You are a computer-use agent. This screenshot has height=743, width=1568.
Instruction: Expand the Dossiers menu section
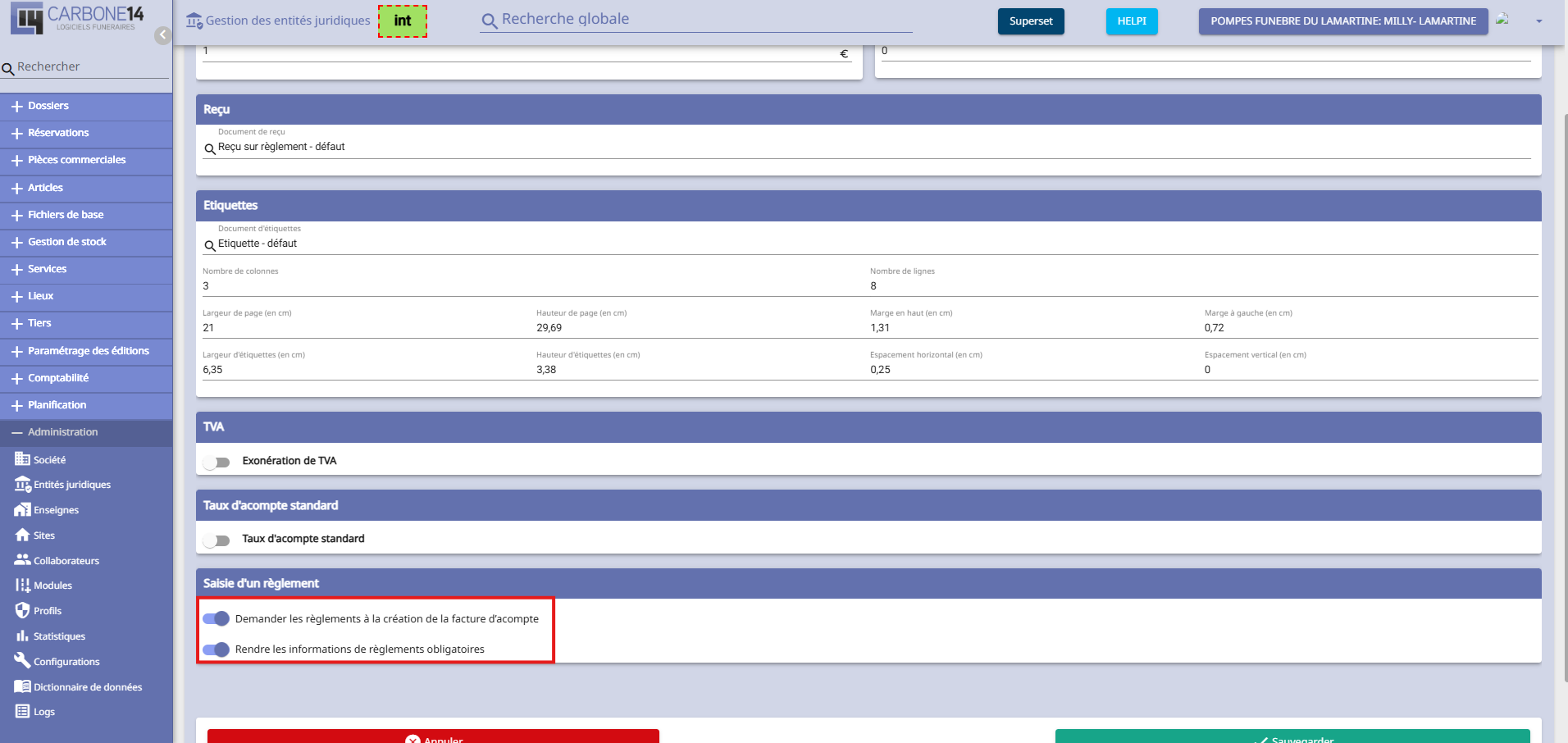(x=48, y=106)
